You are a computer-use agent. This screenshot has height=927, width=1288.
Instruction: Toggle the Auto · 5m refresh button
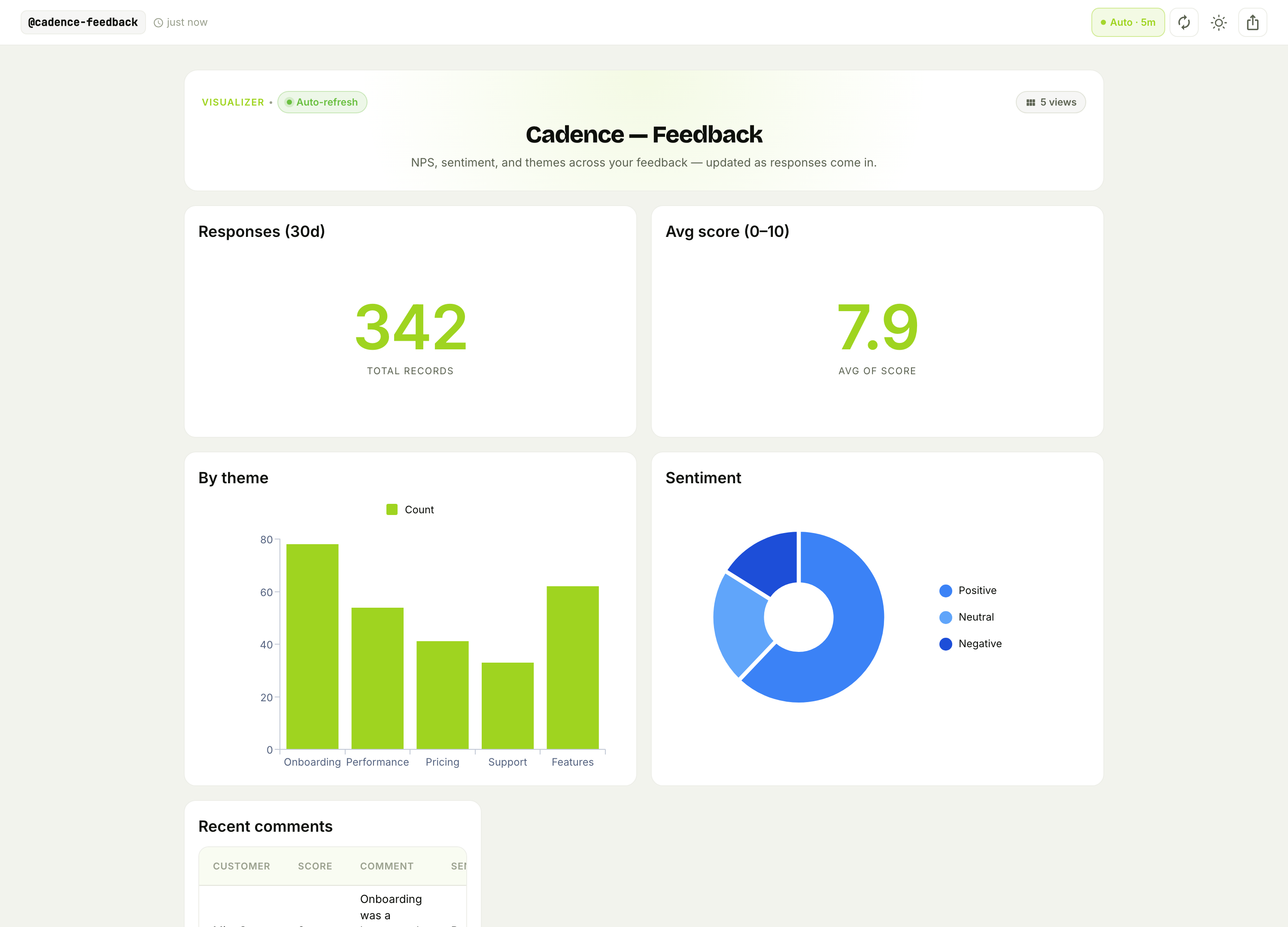click(x=1127, y=23)
